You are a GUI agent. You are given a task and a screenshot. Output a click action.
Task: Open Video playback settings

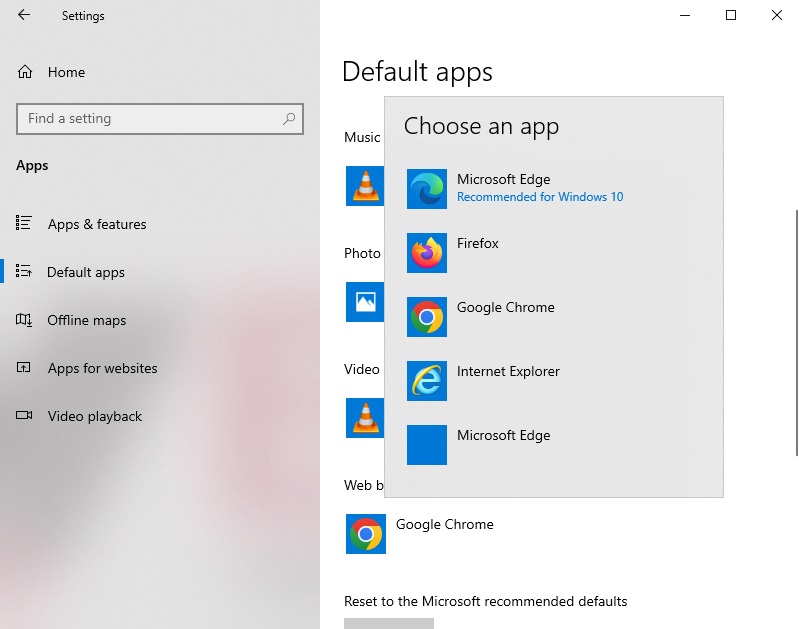point(95,416)
